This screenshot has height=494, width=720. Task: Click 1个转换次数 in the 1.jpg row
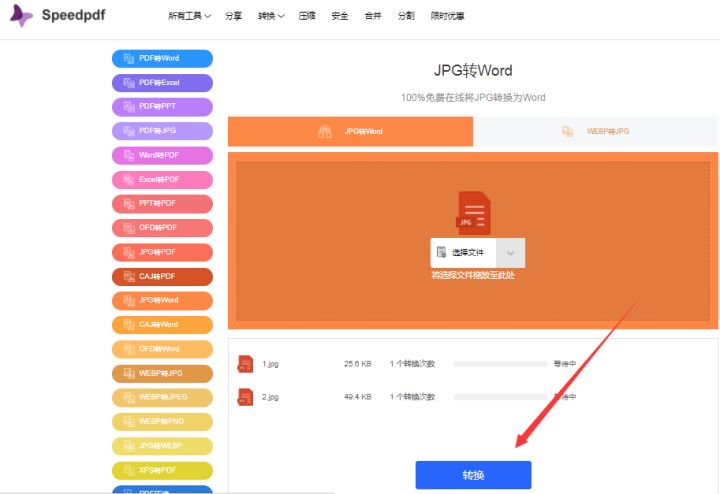[x=412, y=364]
